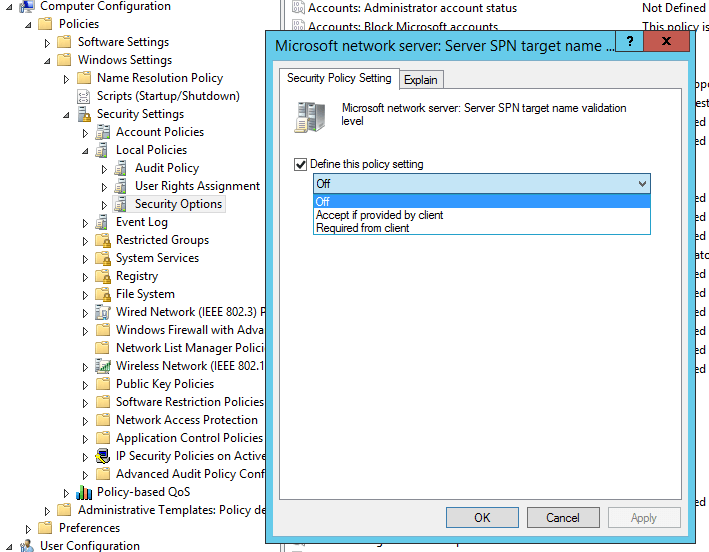Click the IP Security Policies icon

coord(103,456)
